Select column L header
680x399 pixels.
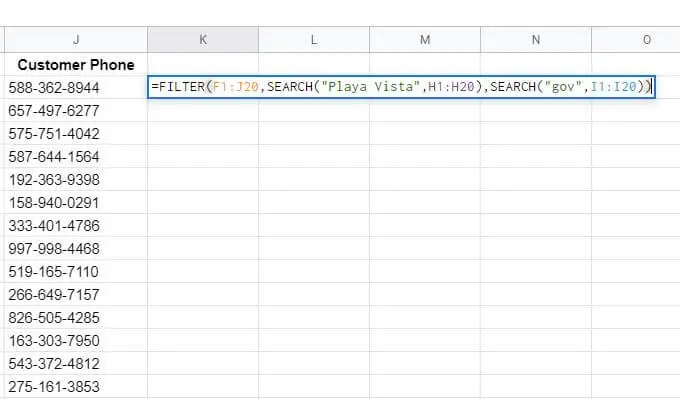click(x=314, y=40)
